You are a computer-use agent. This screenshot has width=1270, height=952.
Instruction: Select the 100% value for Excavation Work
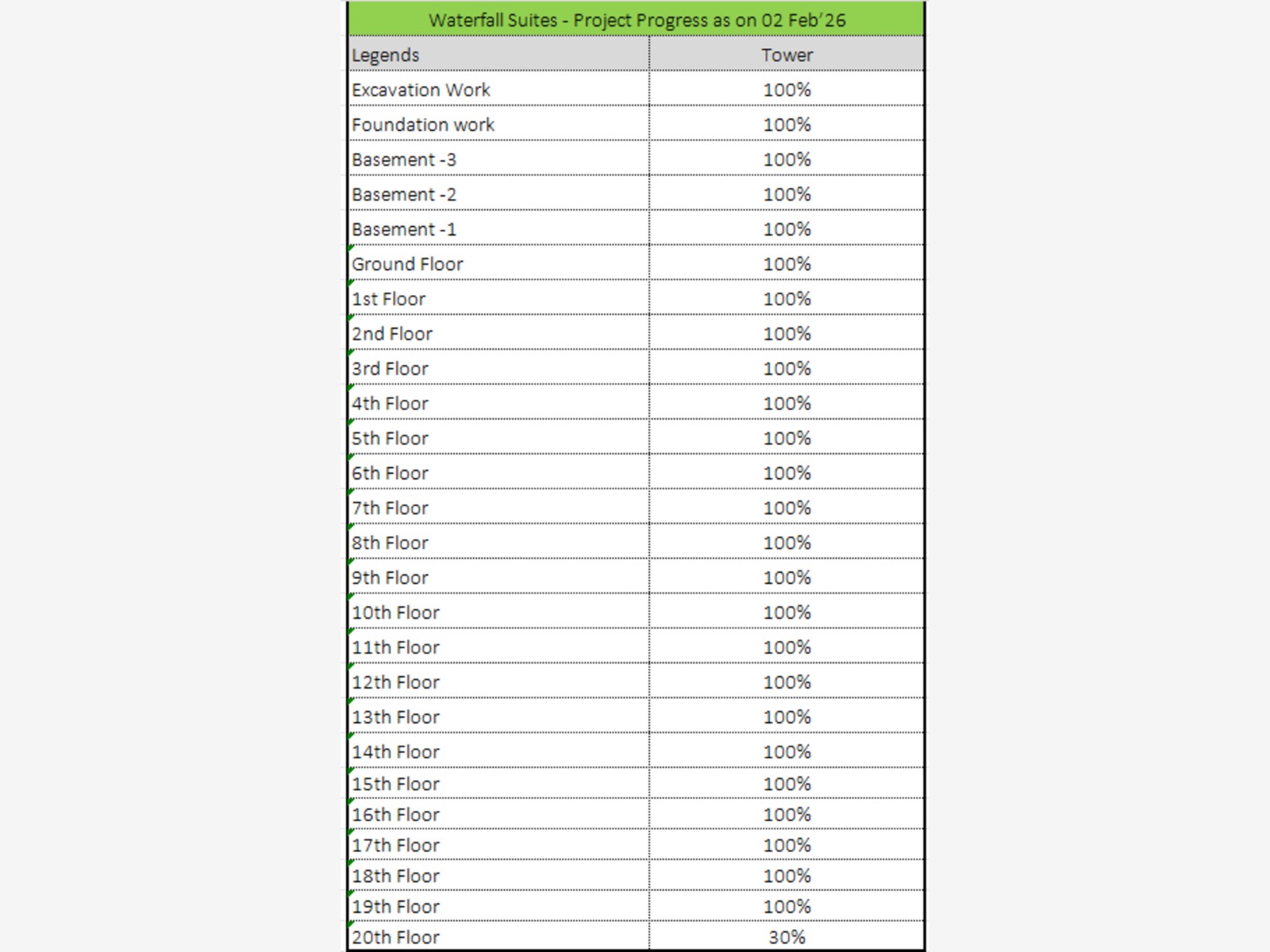787,90
